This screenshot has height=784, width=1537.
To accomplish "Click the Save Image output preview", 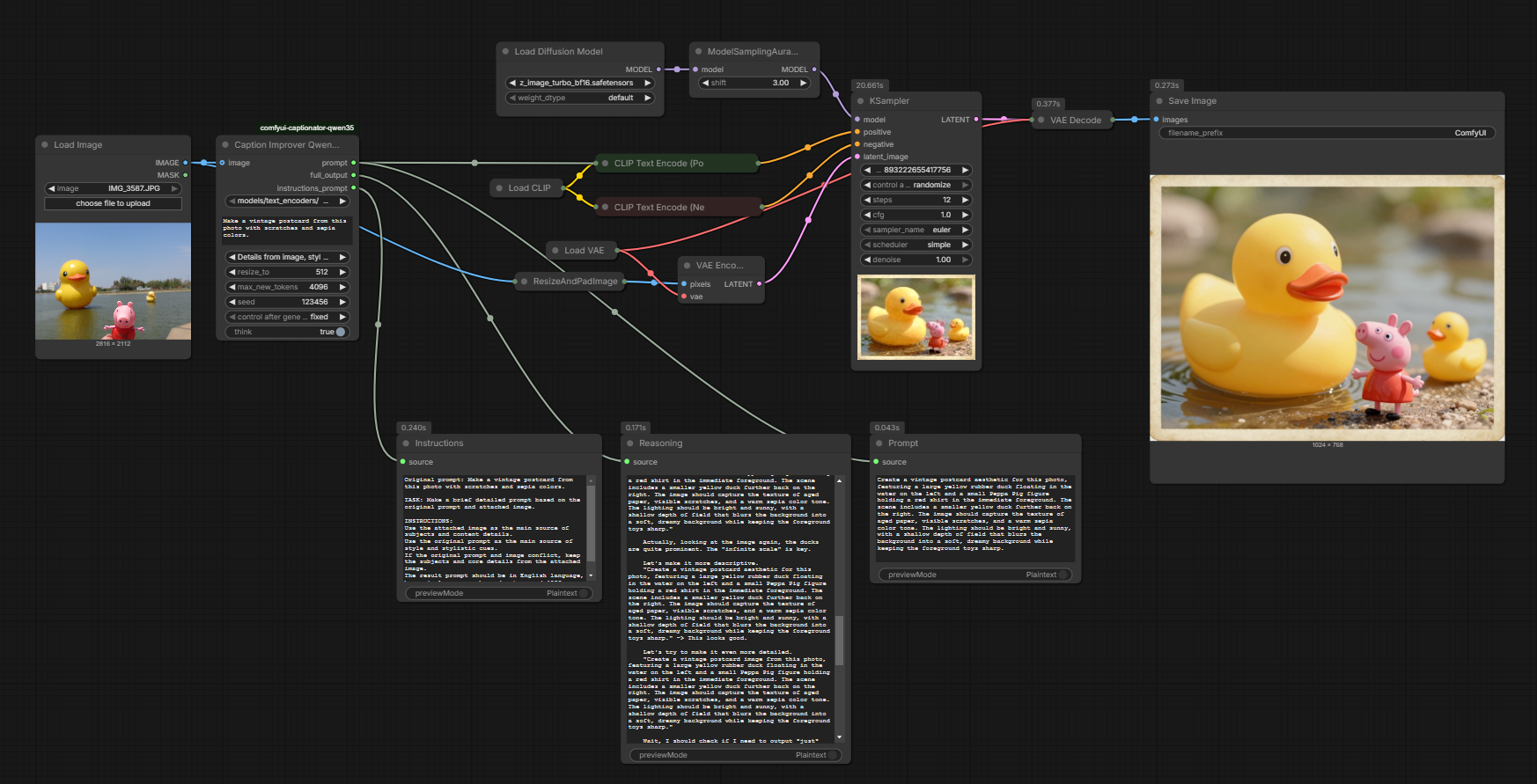I will click(1327, 307).
